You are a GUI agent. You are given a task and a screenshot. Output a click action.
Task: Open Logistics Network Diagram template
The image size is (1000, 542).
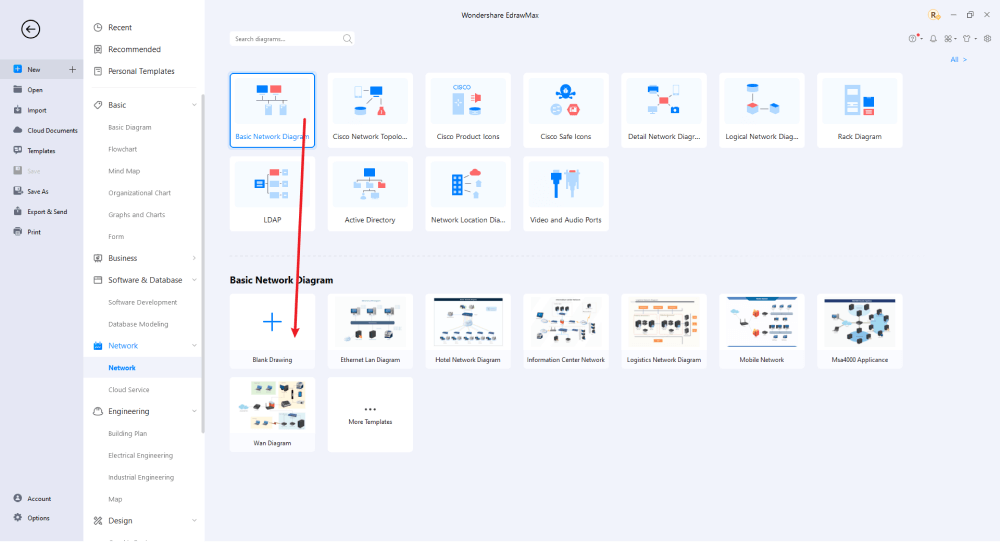(664, 331)
